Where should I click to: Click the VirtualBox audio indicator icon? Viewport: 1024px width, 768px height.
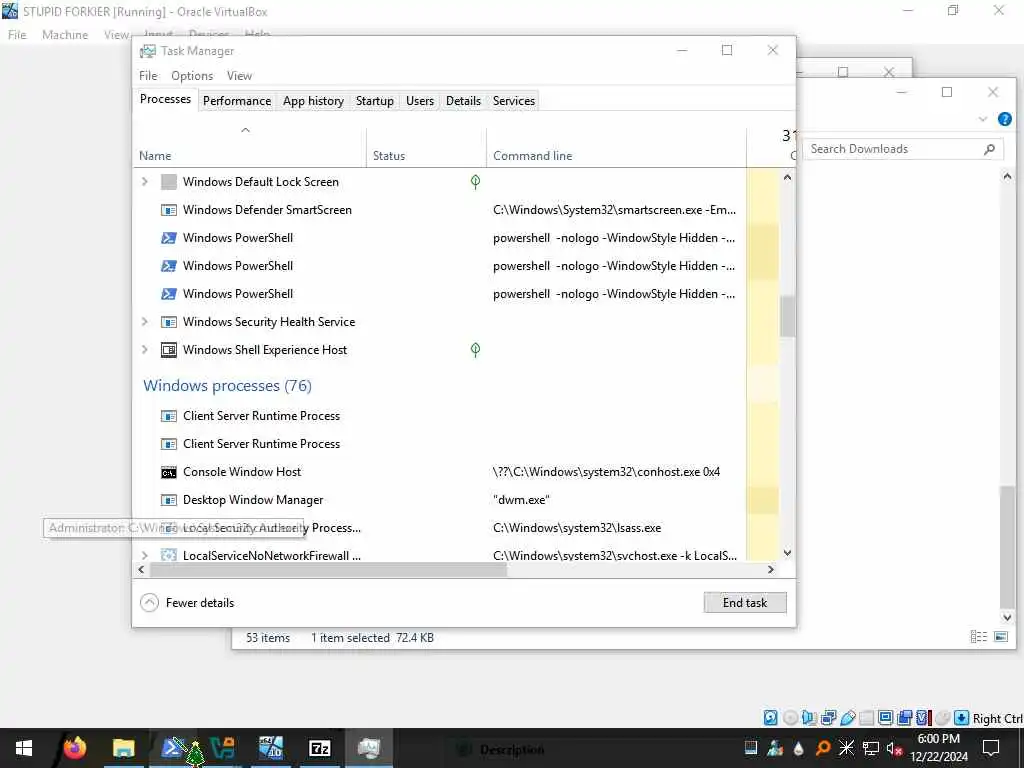pos(809,718)
